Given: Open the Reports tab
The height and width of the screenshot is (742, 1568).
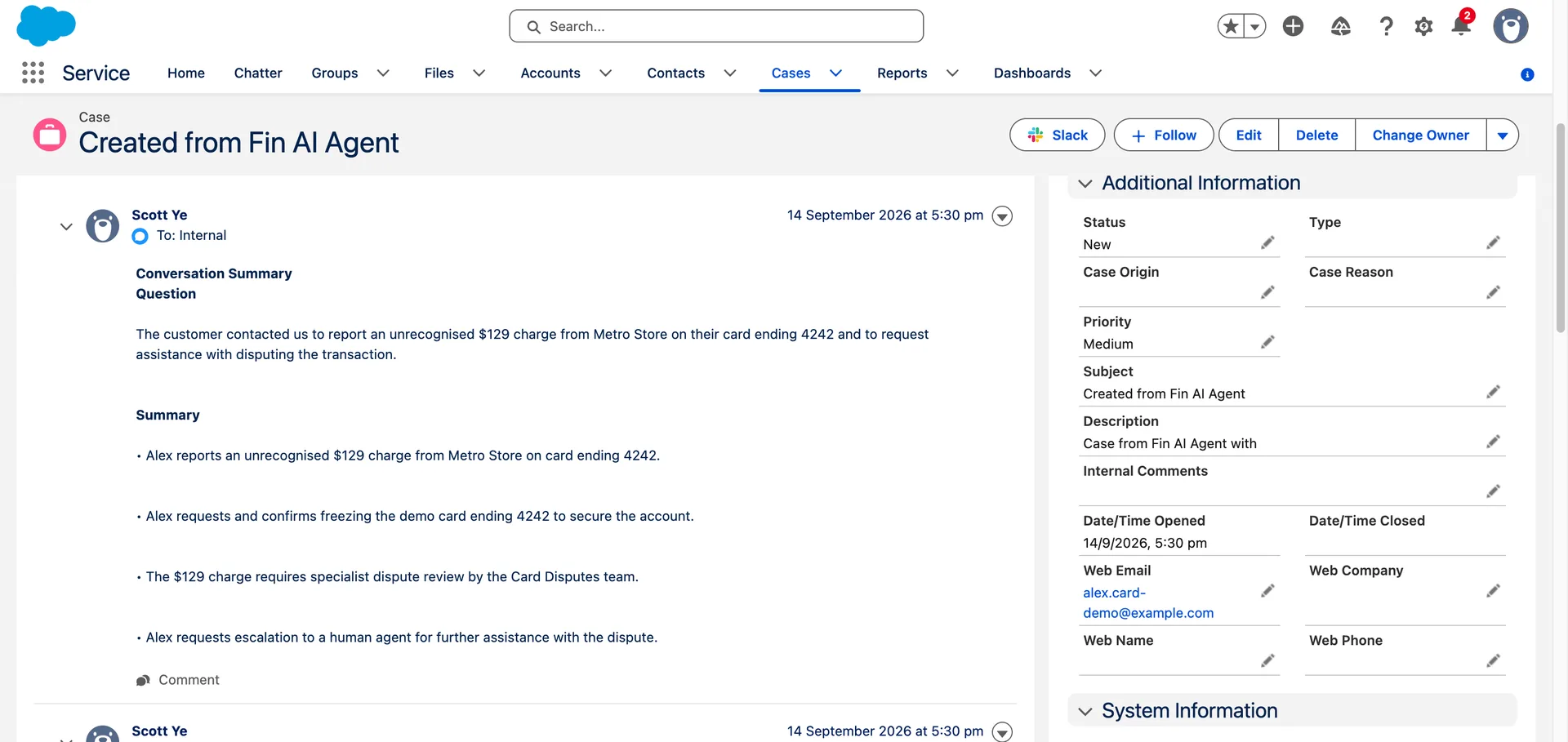Looking at the screenshot, I should tap(902, 73).
